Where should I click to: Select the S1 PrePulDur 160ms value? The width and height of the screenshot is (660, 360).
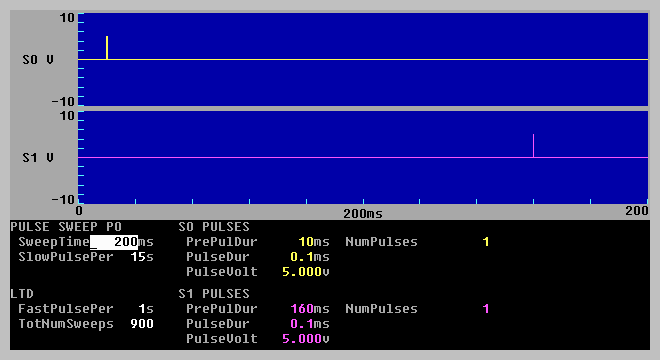point(310,309)
